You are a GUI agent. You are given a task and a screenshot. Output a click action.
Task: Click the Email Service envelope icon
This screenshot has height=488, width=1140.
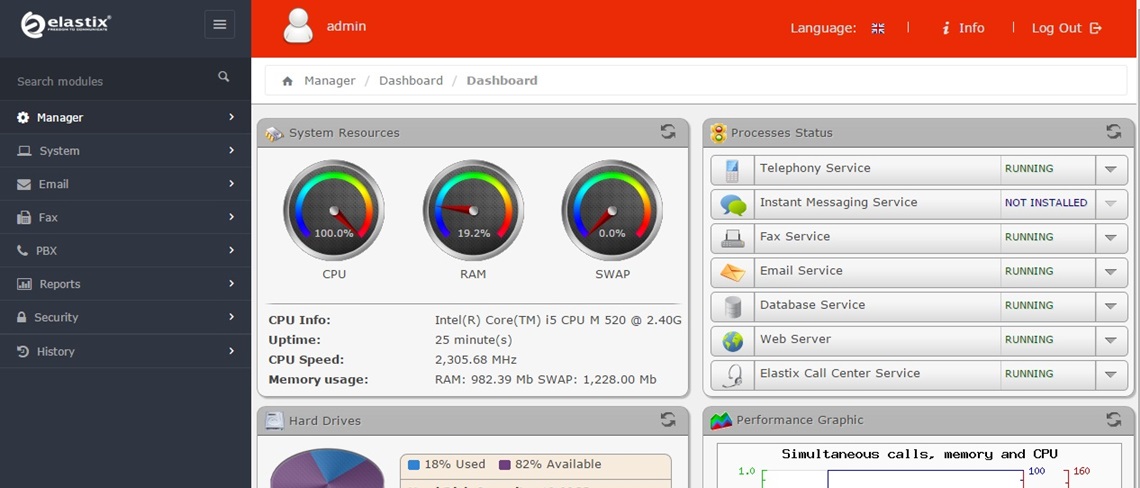pyautogui.click(x=733, y=273)
